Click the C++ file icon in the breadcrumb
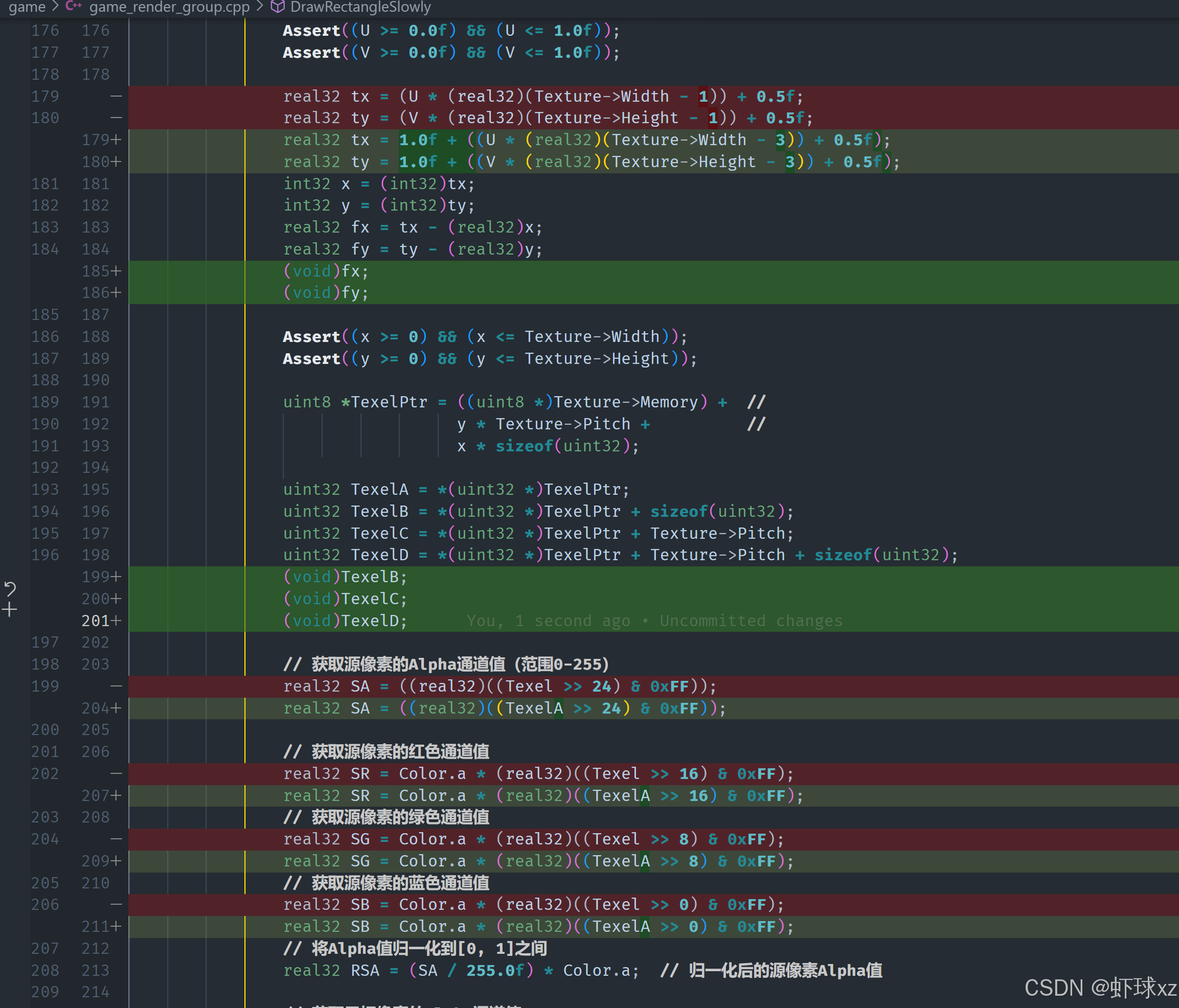The image size is (1179, 1008). pos(74,7)
